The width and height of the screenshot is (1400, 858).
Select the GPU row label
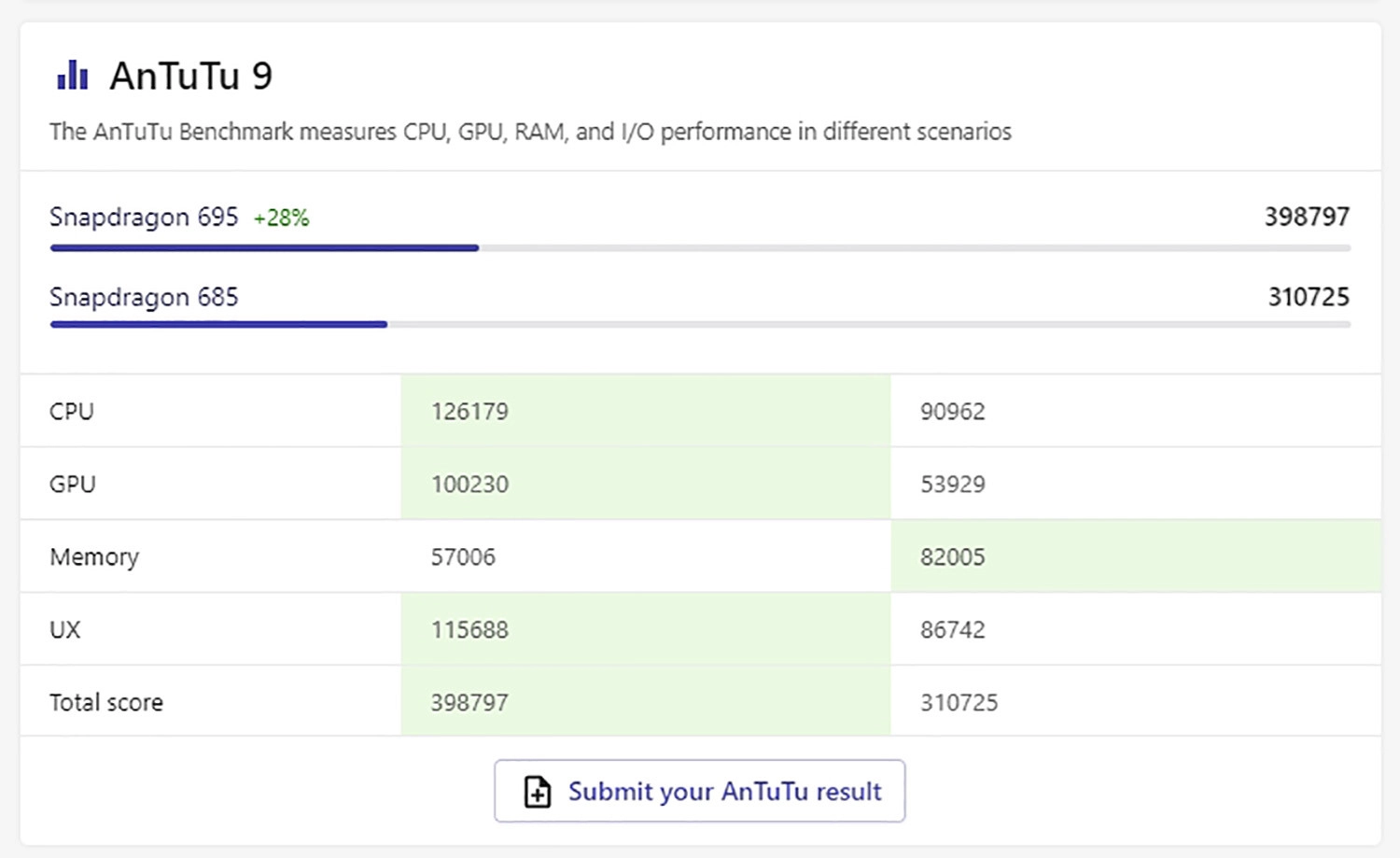click(x=73, y=485)
